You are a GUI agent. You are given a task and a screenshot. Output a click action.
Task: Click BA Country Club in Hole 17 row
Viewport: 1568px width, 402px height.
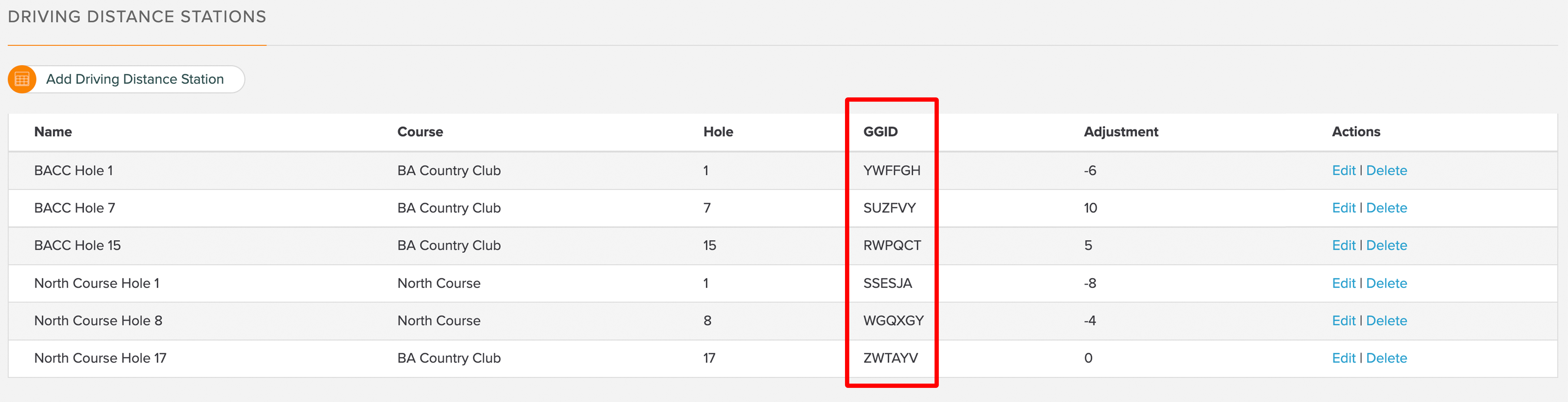pos(449,358)
